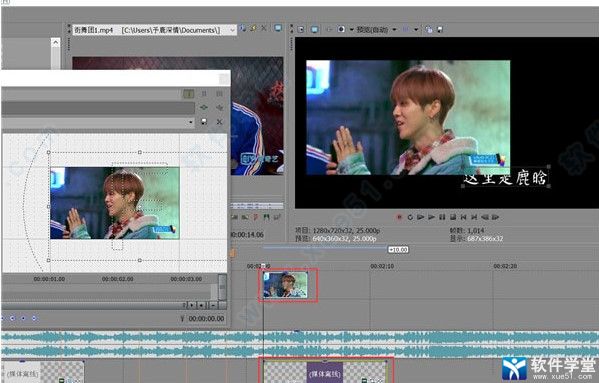599x383 pixels.
Task: Expand the overlays grid dropdown arrow
Action: (x=416, y=29)
